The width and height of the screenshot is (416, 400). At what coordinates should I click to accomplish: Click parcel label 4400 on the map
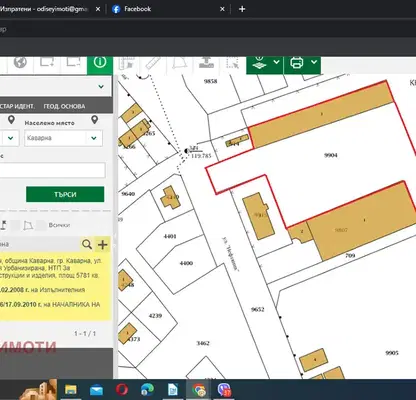coord(186,263)
